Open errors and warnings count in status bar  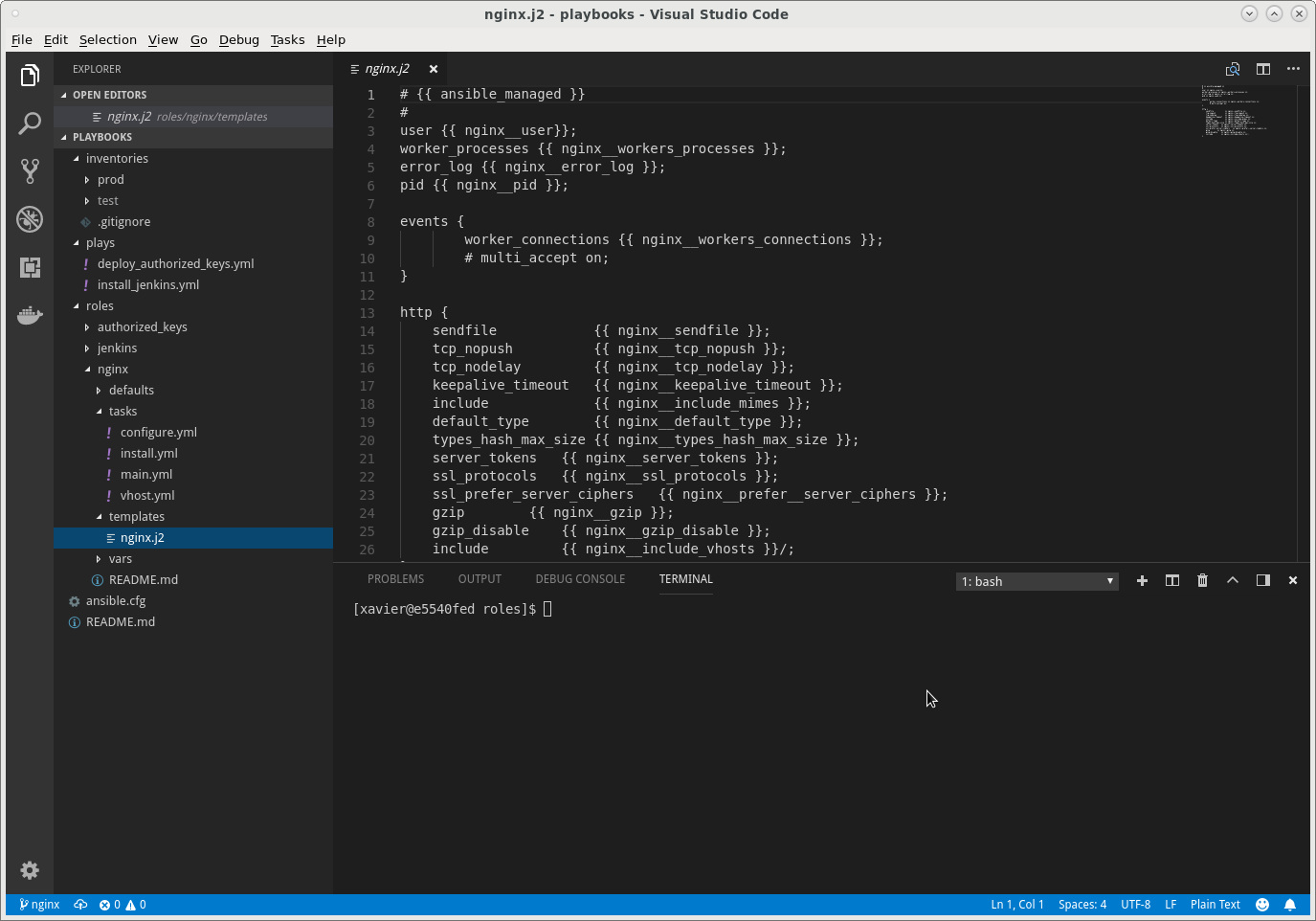(x=123, y=905)
